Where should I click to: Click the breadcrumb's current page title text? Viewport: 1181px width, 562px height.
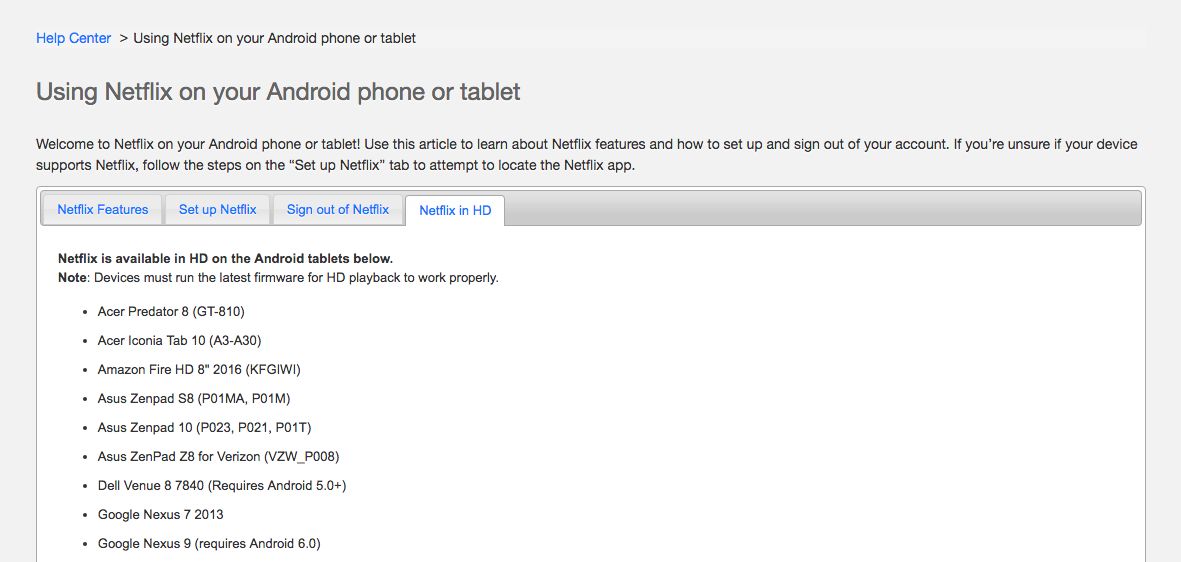coord(274,38)
